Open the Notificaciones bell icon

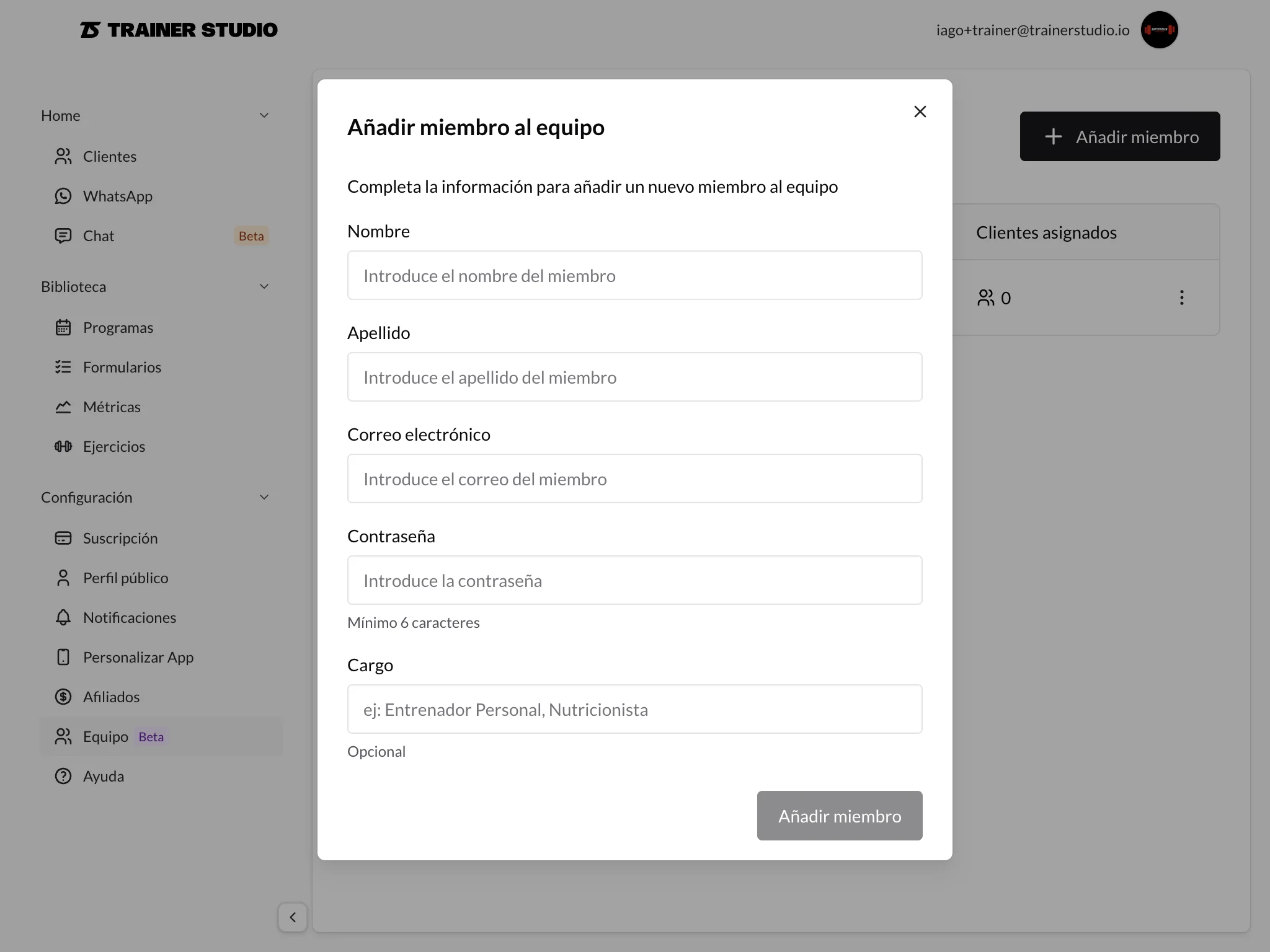(x=63, y=617)
